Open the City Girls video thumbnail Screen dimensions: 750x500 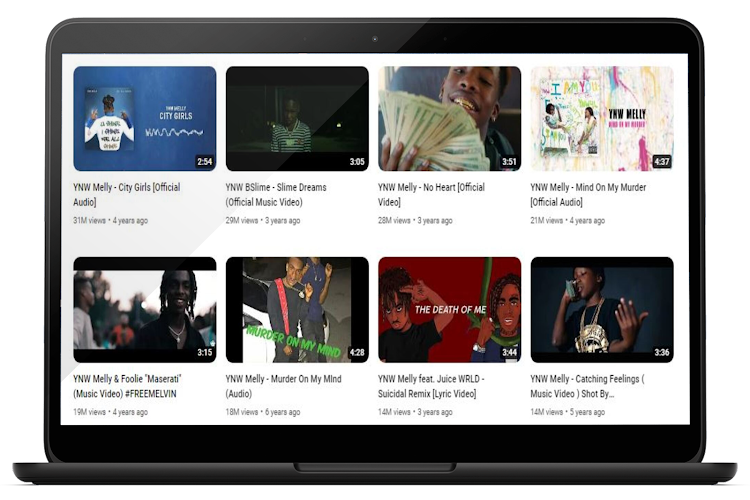(144, 118)
